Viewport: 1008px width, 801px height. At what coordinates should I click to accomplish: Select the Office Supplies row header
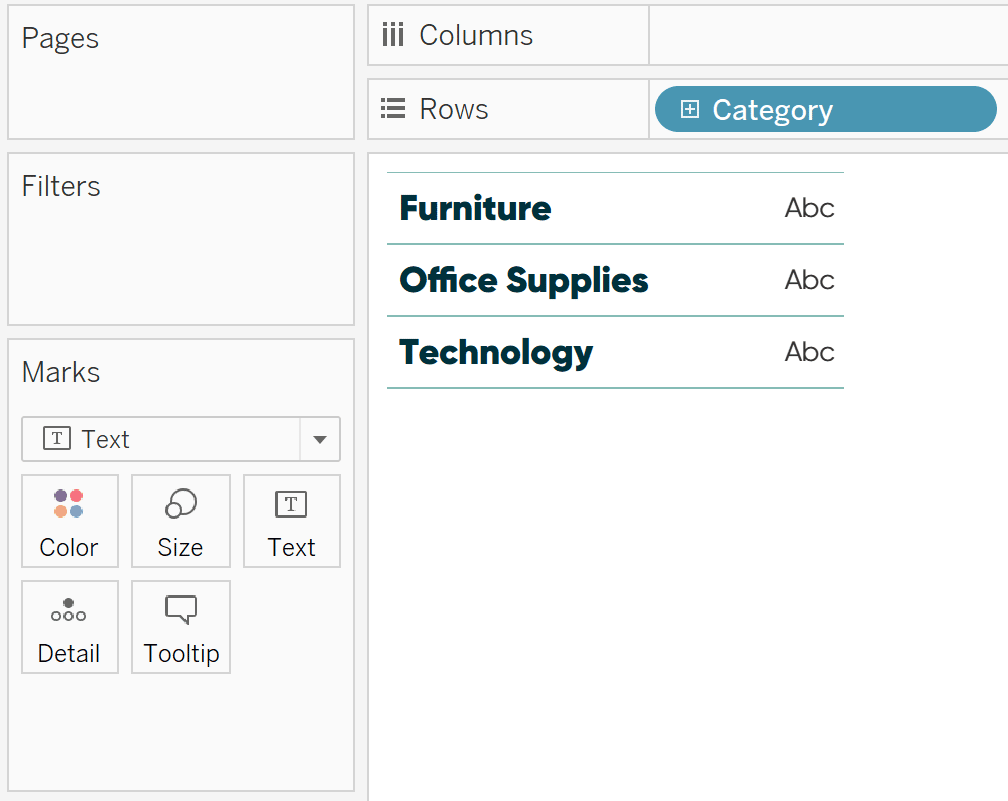pos(523,281)
